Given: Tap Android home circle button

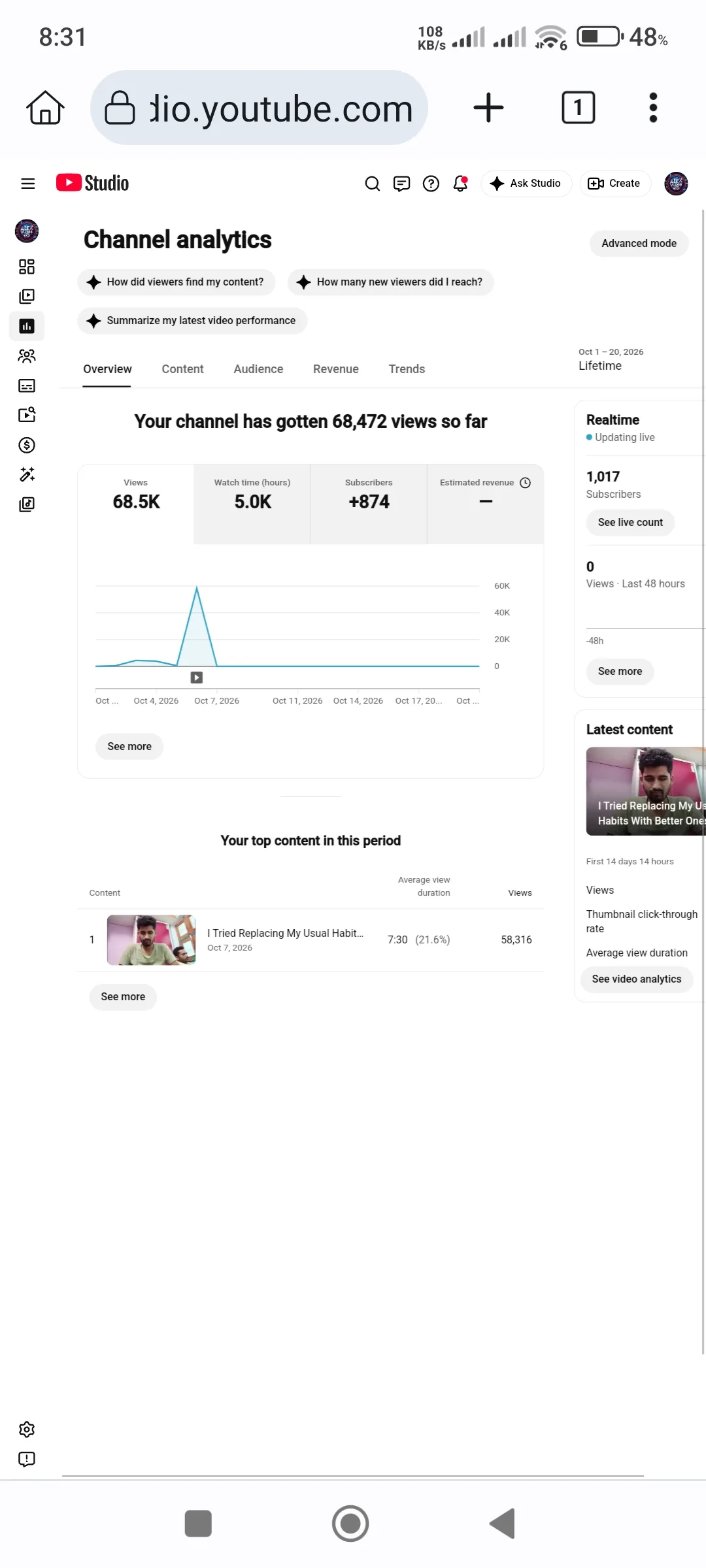Looking at the screenshot, I should pos(350,1524).
